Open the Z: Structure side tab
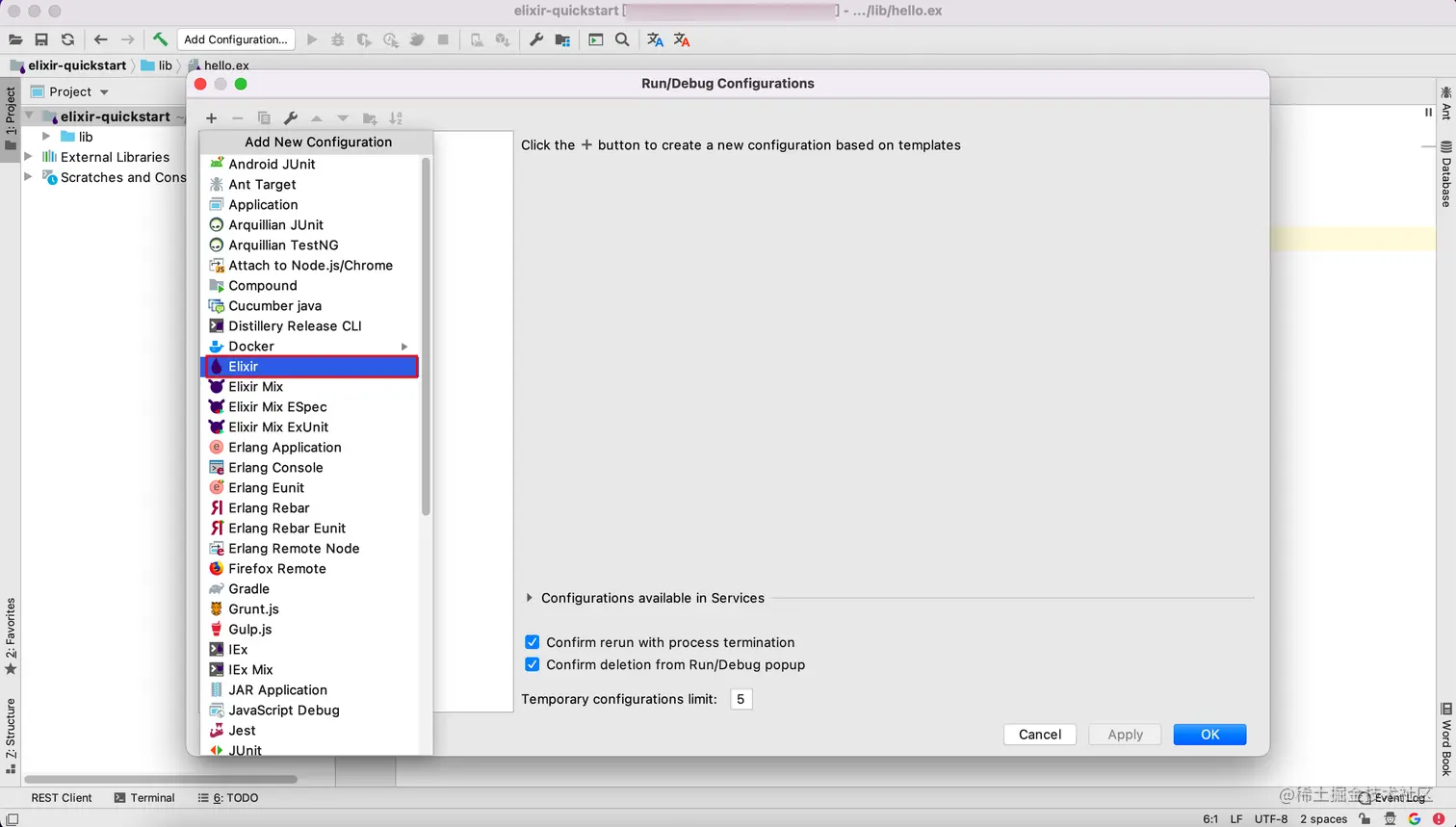Viewport: 1456px width, 827px height. [11, 736]
